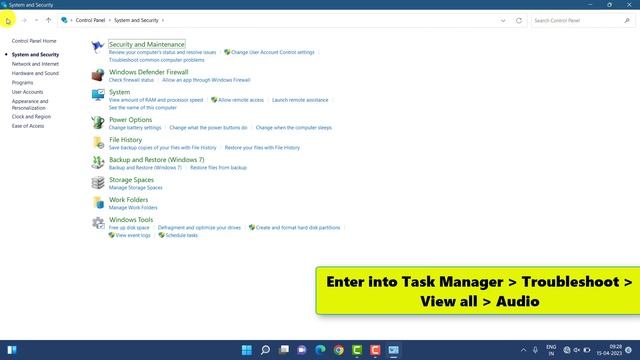Select Programs in sidebar
The height and width of the screenshot is (360, 640).
coord(22,82)
